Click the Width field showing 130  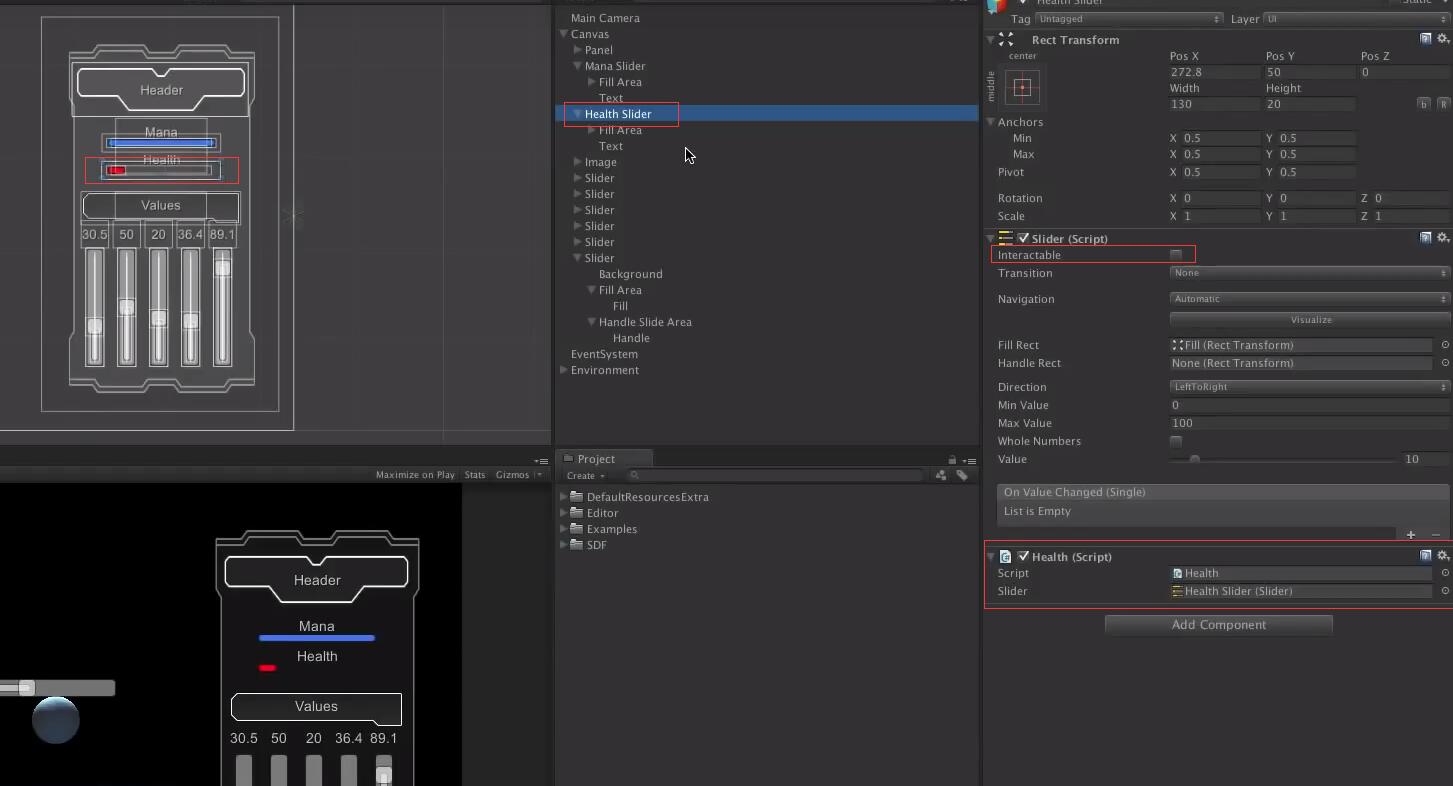(x=1214, y=104)
